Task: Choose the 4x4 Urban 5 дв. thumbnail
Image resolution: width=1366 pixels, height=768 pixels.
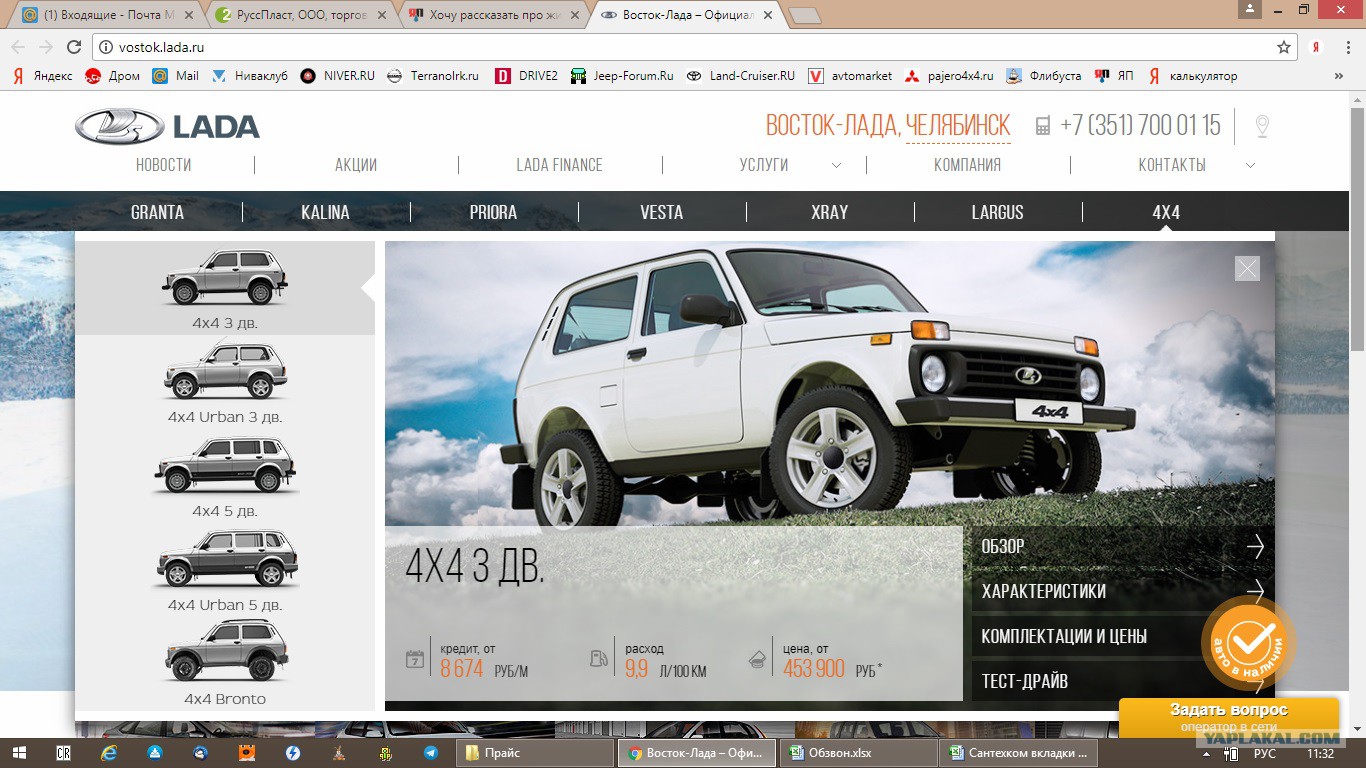Action: coord(225,570)
